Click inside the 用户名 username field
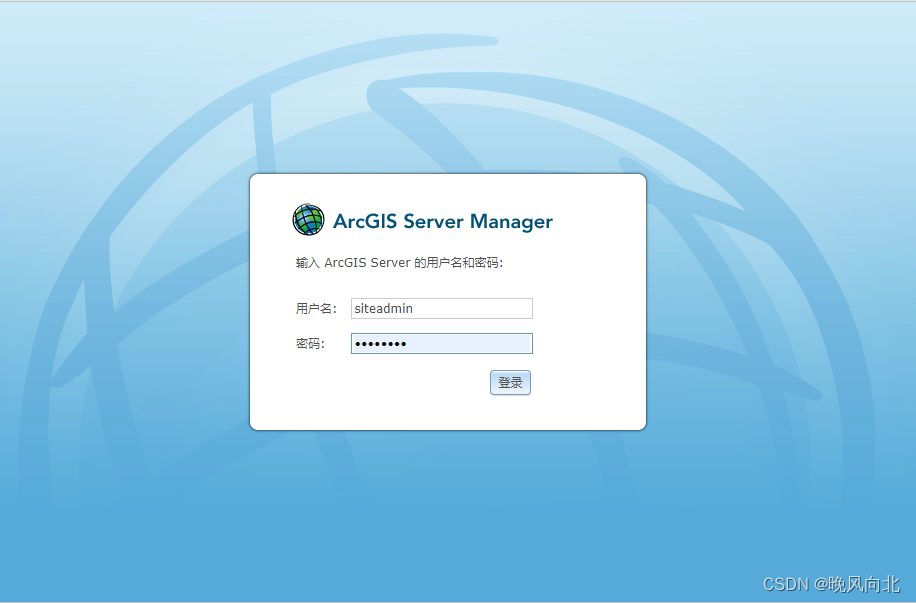The width and height of the screenshot is (916, 603). 441,308
